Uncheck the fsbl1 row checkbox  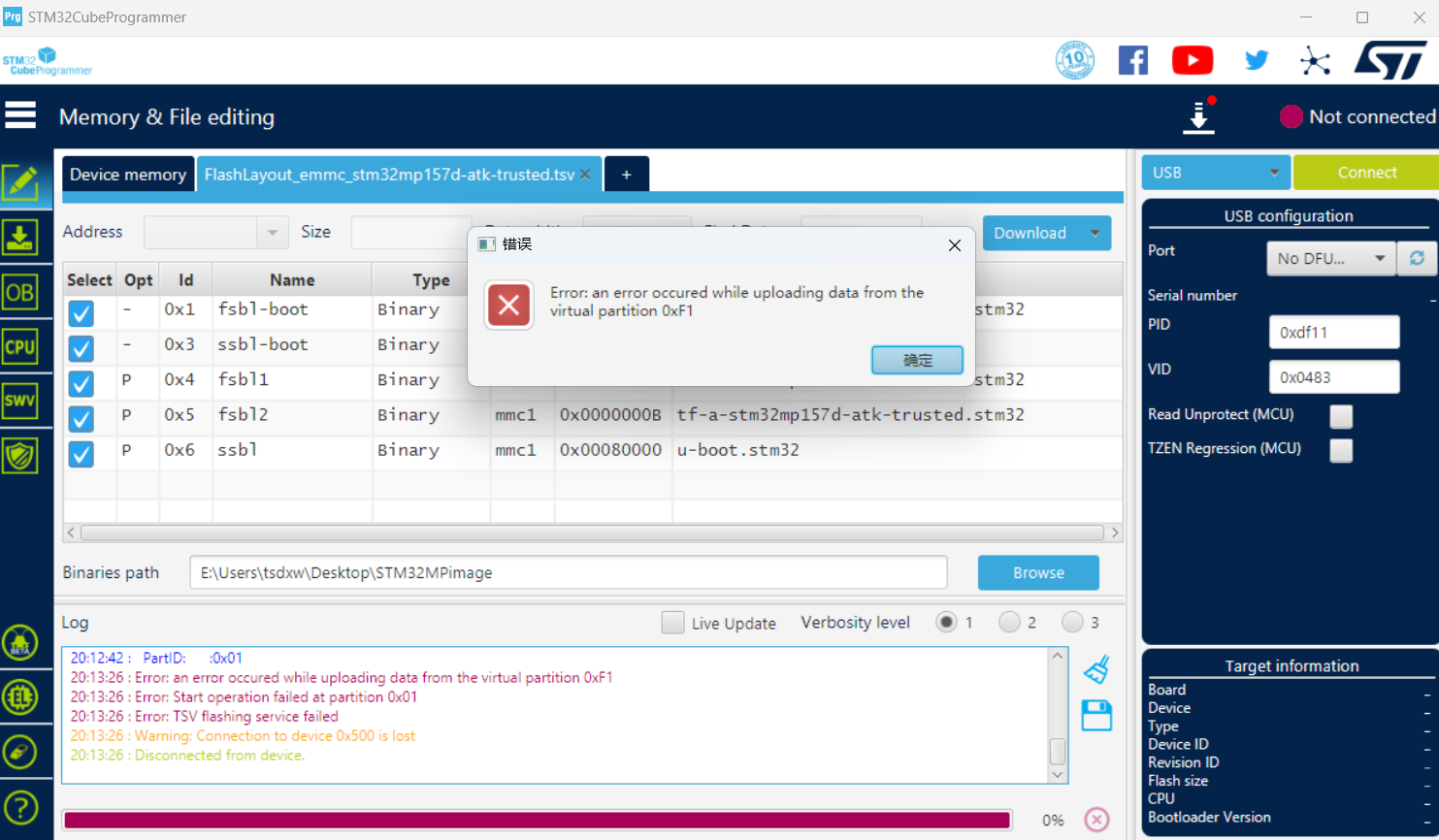(x=82, y=383)
